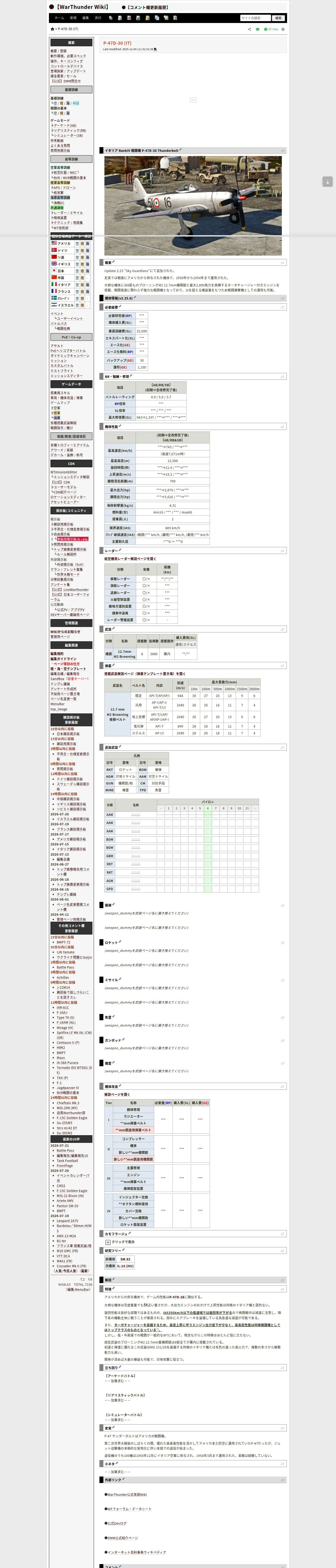
Task: Click the British flag icon in the sidebar
Action: tap(54, 264)
